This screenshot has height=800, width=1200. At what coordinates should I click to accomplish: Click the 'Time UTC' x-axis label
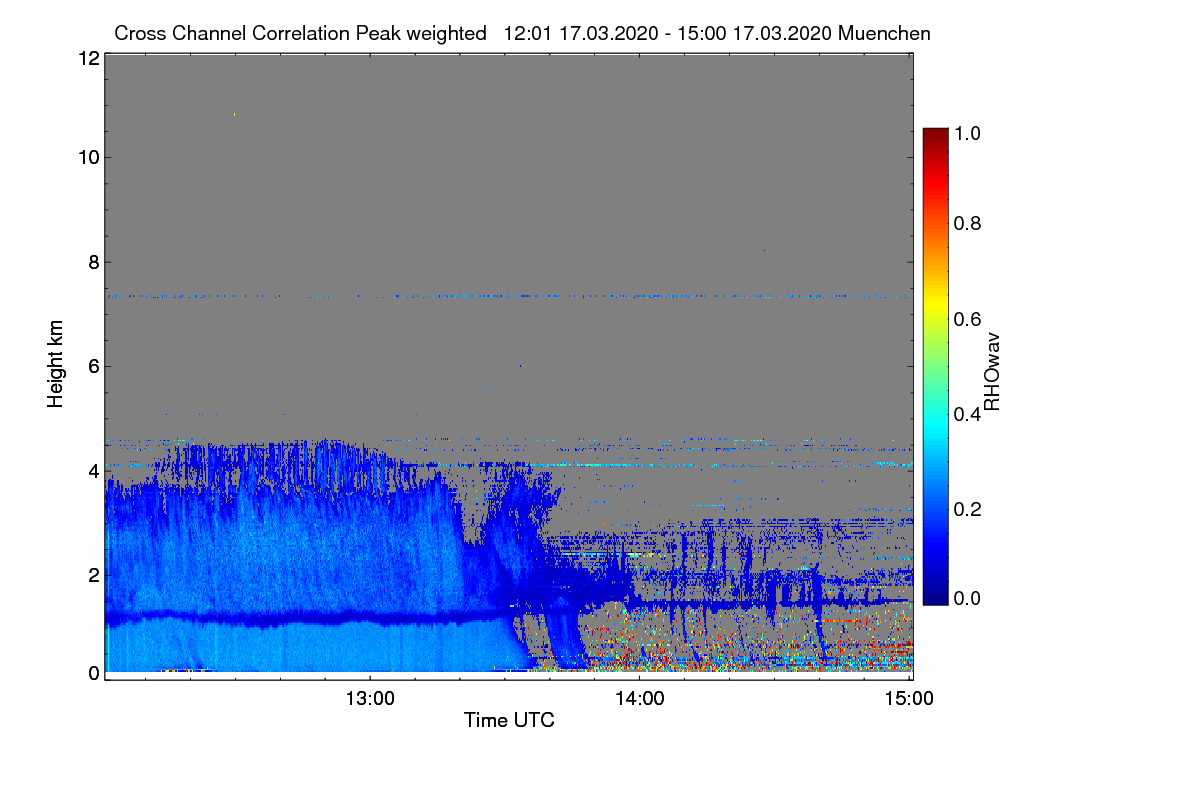(509, 720)
